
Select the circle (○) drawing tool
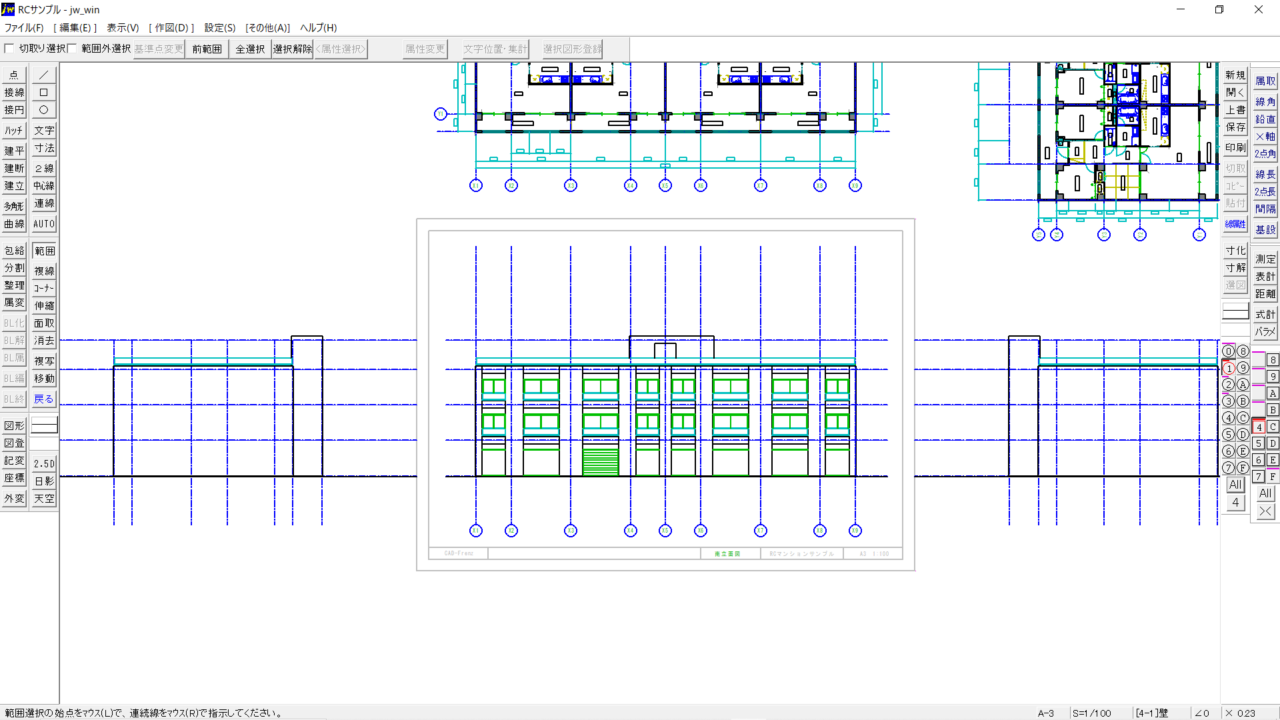point(44,110)
